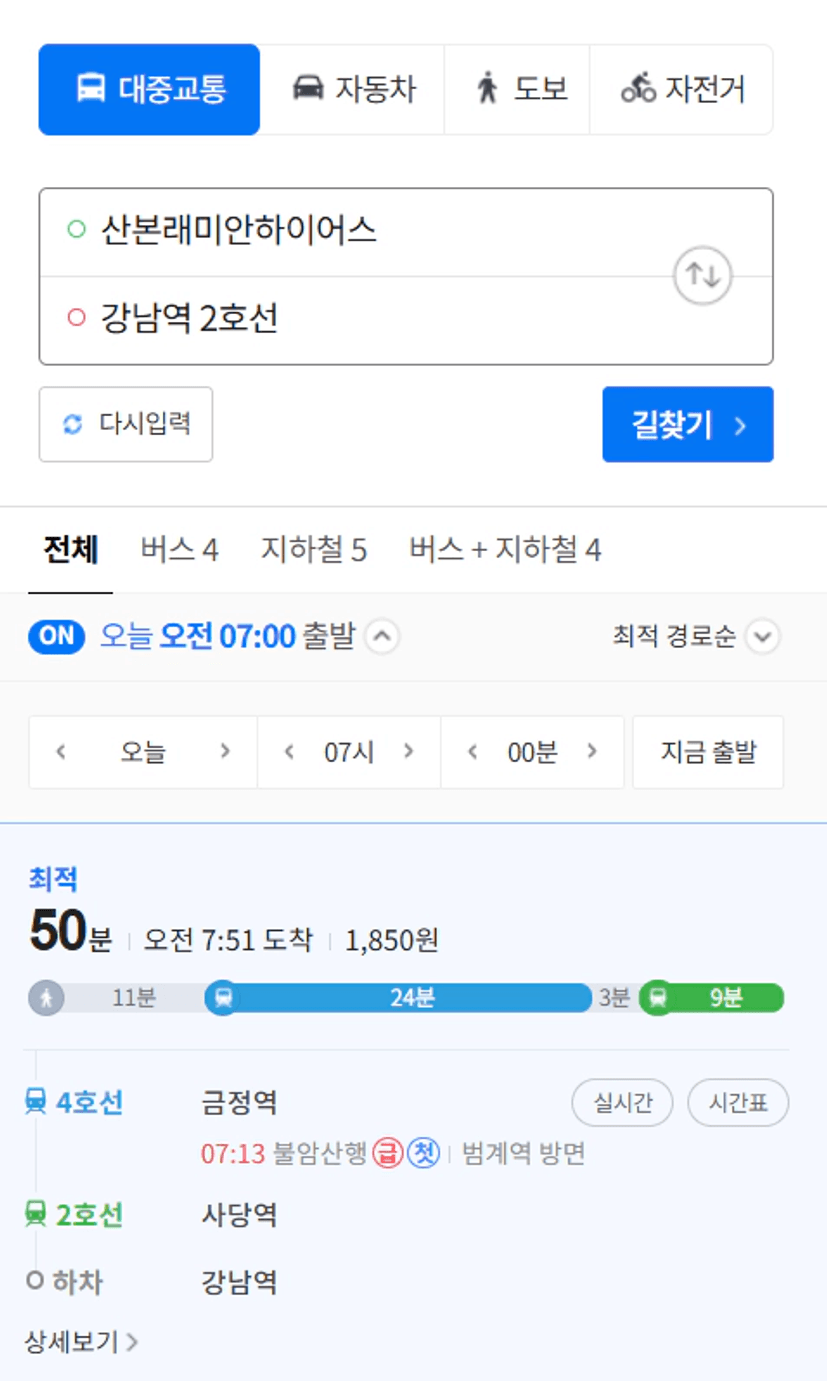This screenshot has height=1381, width=827.
Task: Click the blue Line 4 subway icon on bar
Action: coord(223,997)
